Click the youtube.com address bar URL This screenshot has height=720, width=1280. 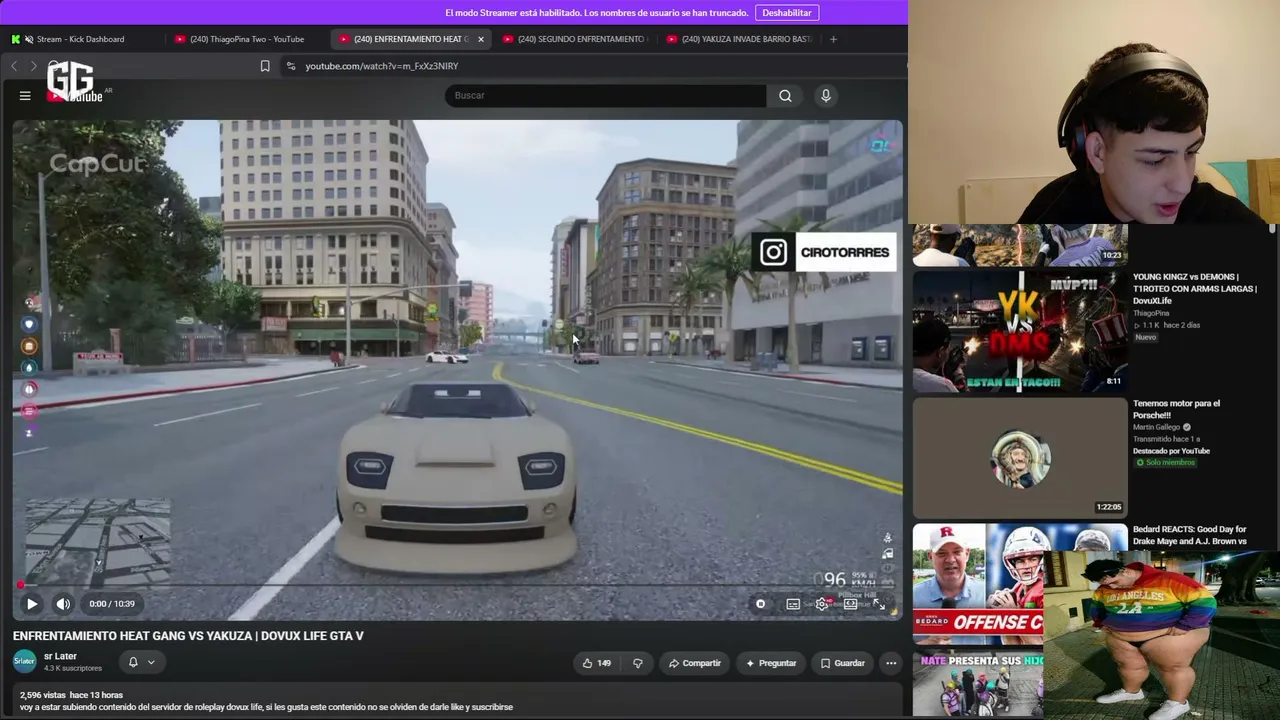point(382,66)
